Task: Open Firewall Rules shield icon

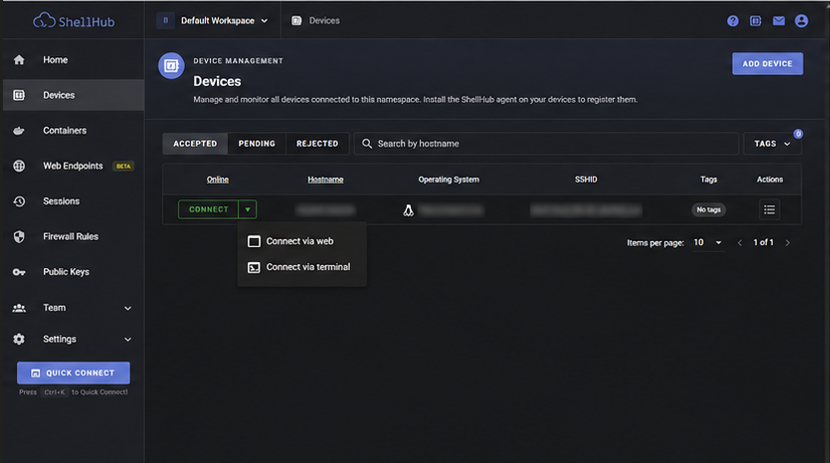Action: (19, 237)
